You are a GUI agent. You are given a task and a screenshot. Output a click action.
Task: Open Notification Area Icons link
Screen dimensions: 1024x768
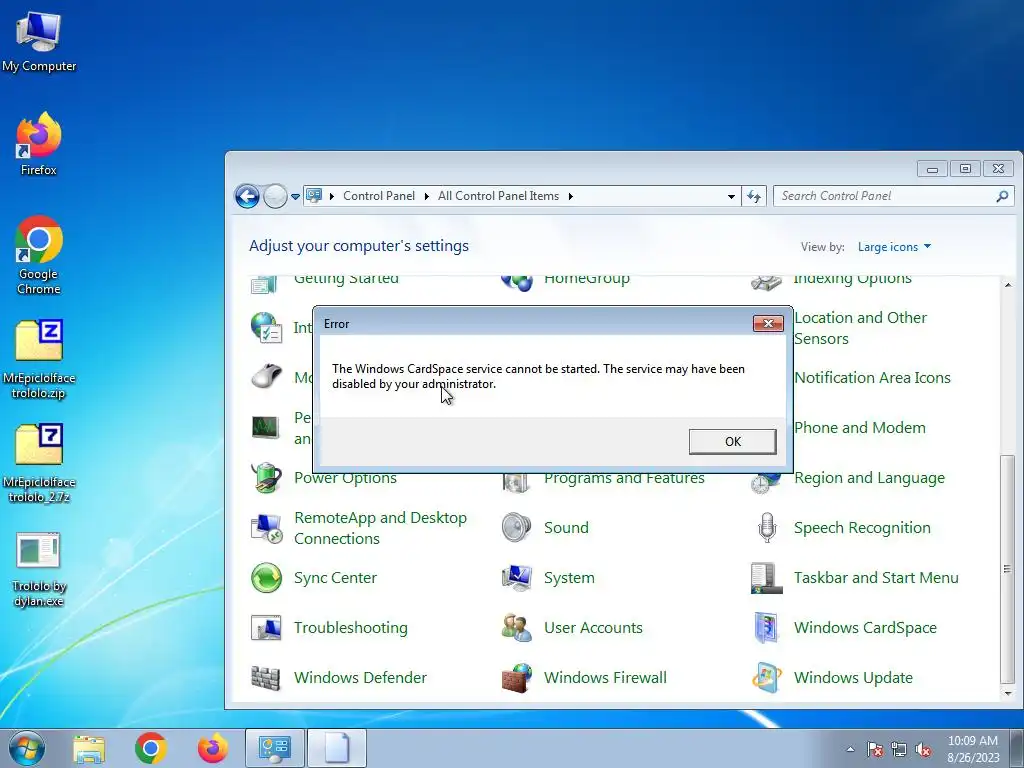click(872, 377)
